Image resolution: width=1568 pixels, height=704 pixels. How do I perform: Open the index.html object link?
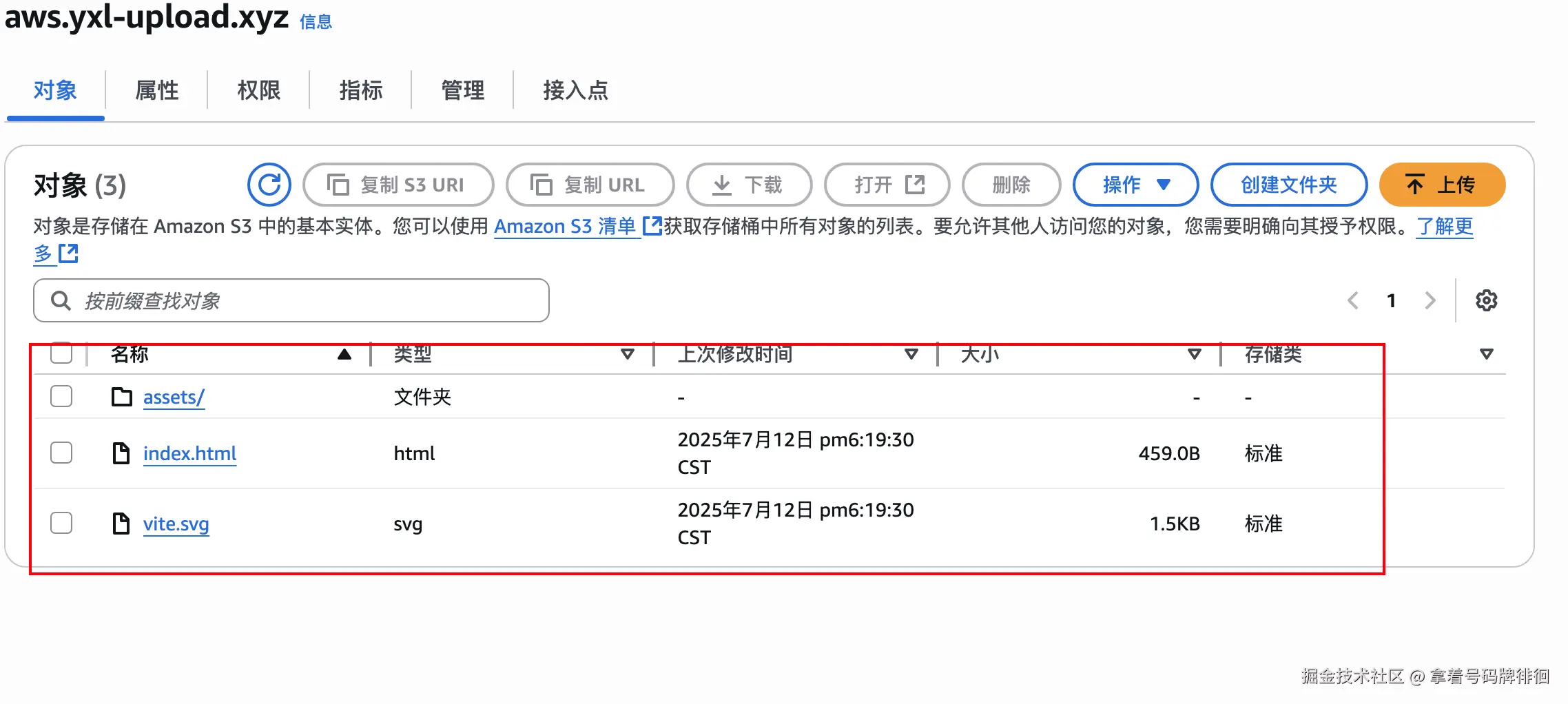point(189,454)
